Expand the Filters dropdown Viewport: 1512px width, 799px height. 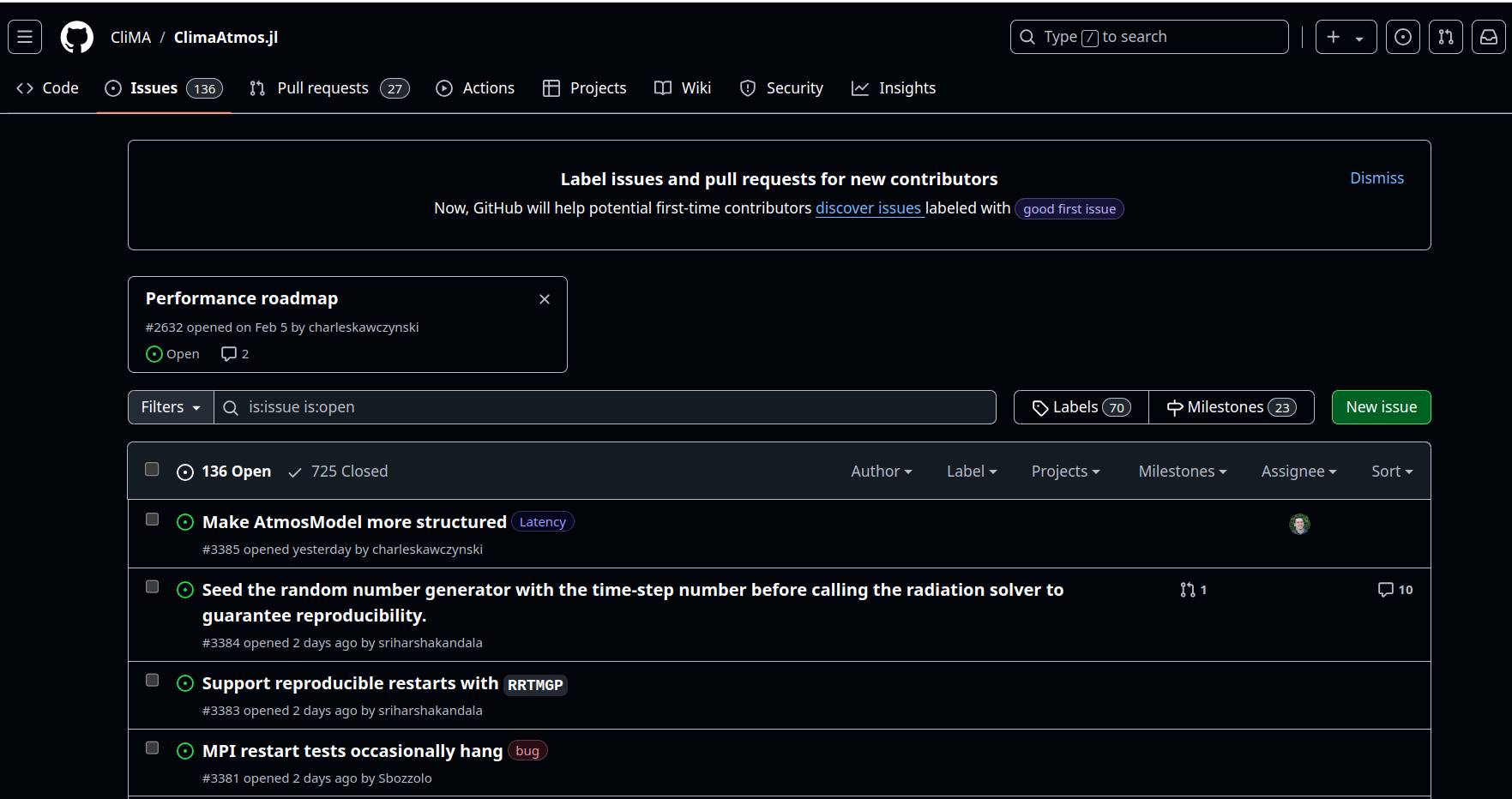click(x=171, y=407)
